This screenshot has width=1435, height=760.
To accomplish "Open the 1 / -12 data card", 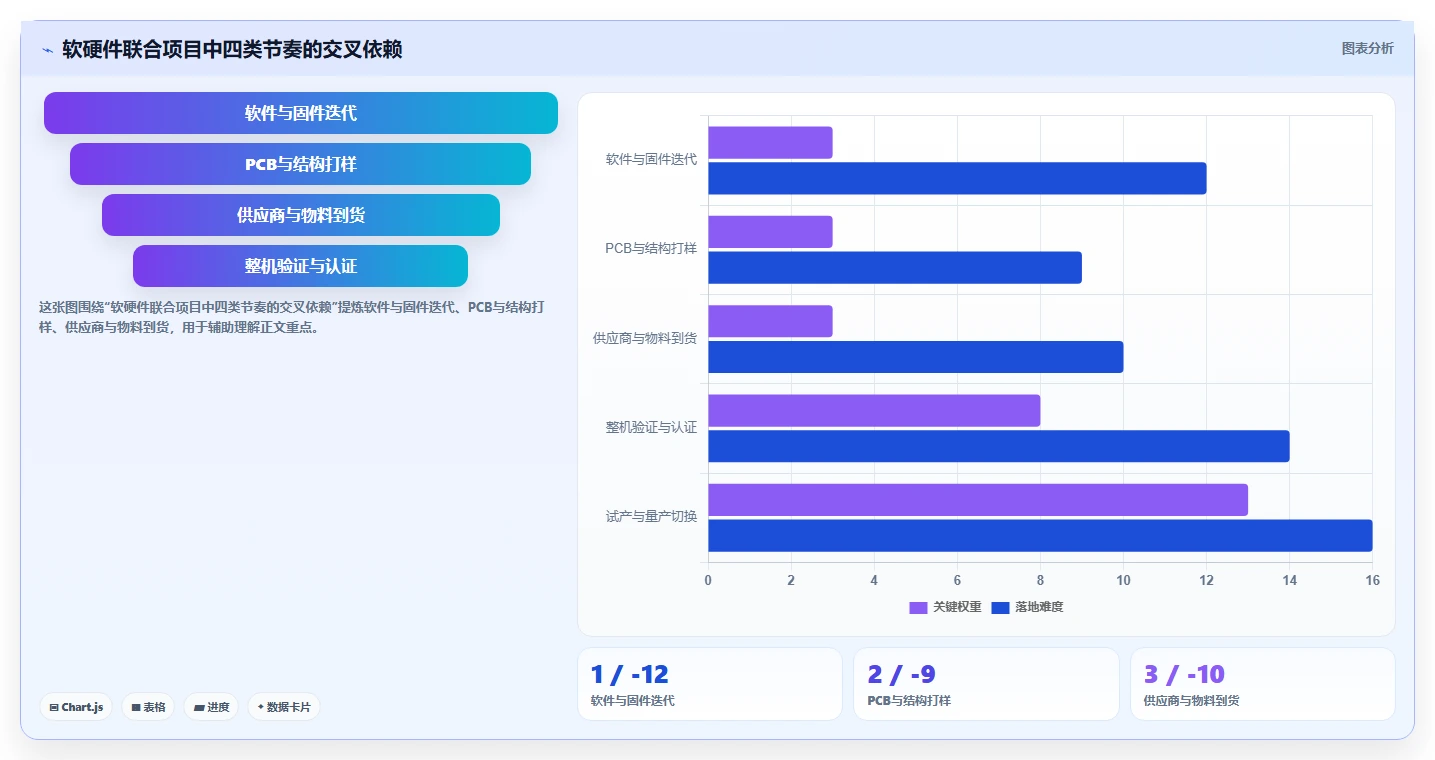I will coord(710,684).
